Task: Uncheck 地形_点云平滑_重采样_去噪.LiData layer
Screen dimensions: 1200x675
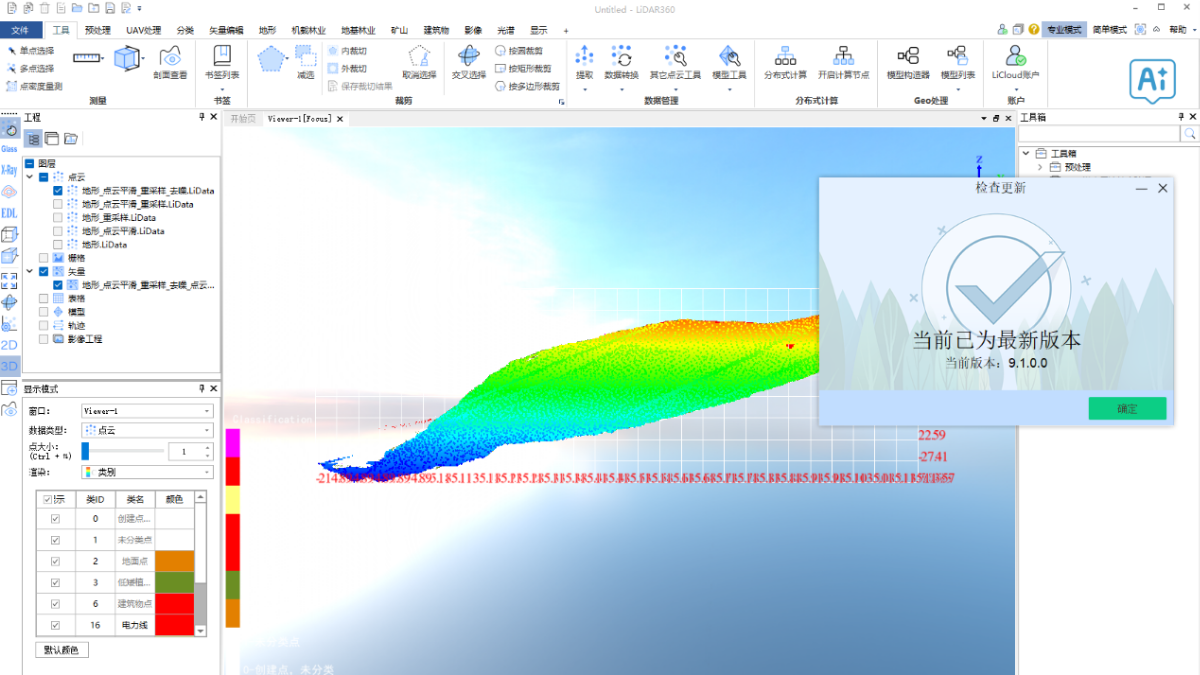Action: point(57,190)
